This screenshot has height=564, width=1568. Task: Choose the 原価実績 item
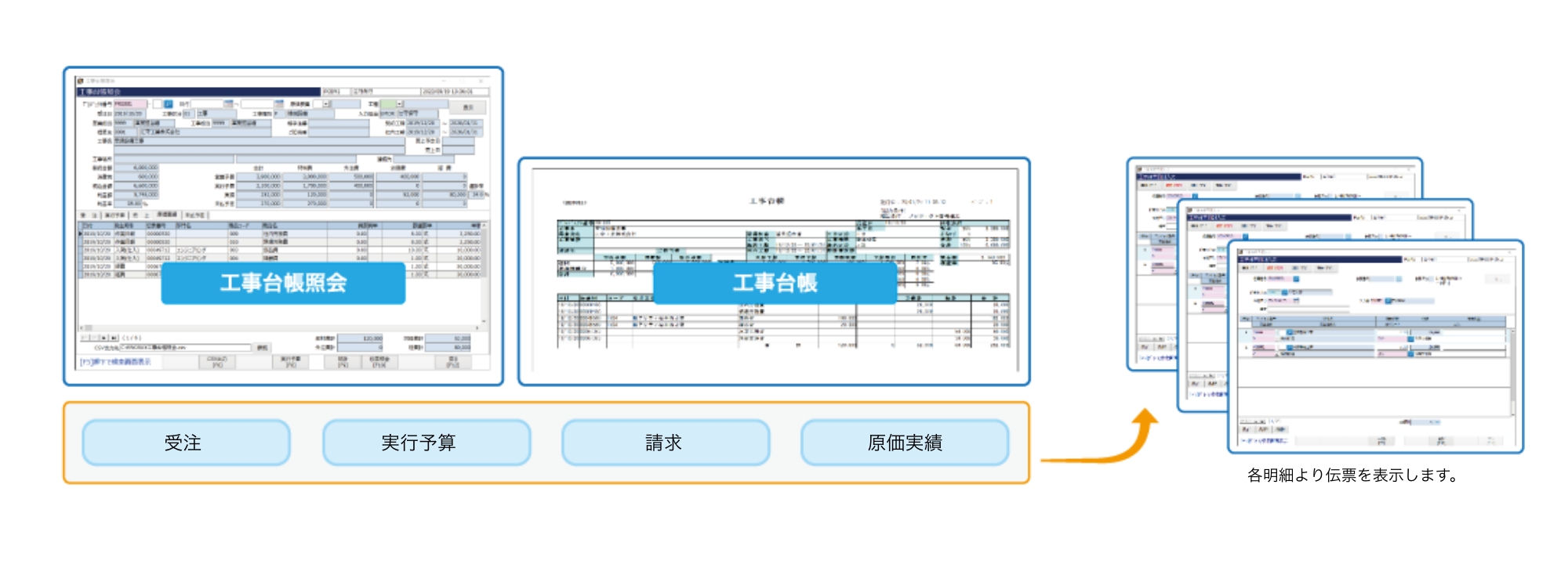click(x=904, y=443)
